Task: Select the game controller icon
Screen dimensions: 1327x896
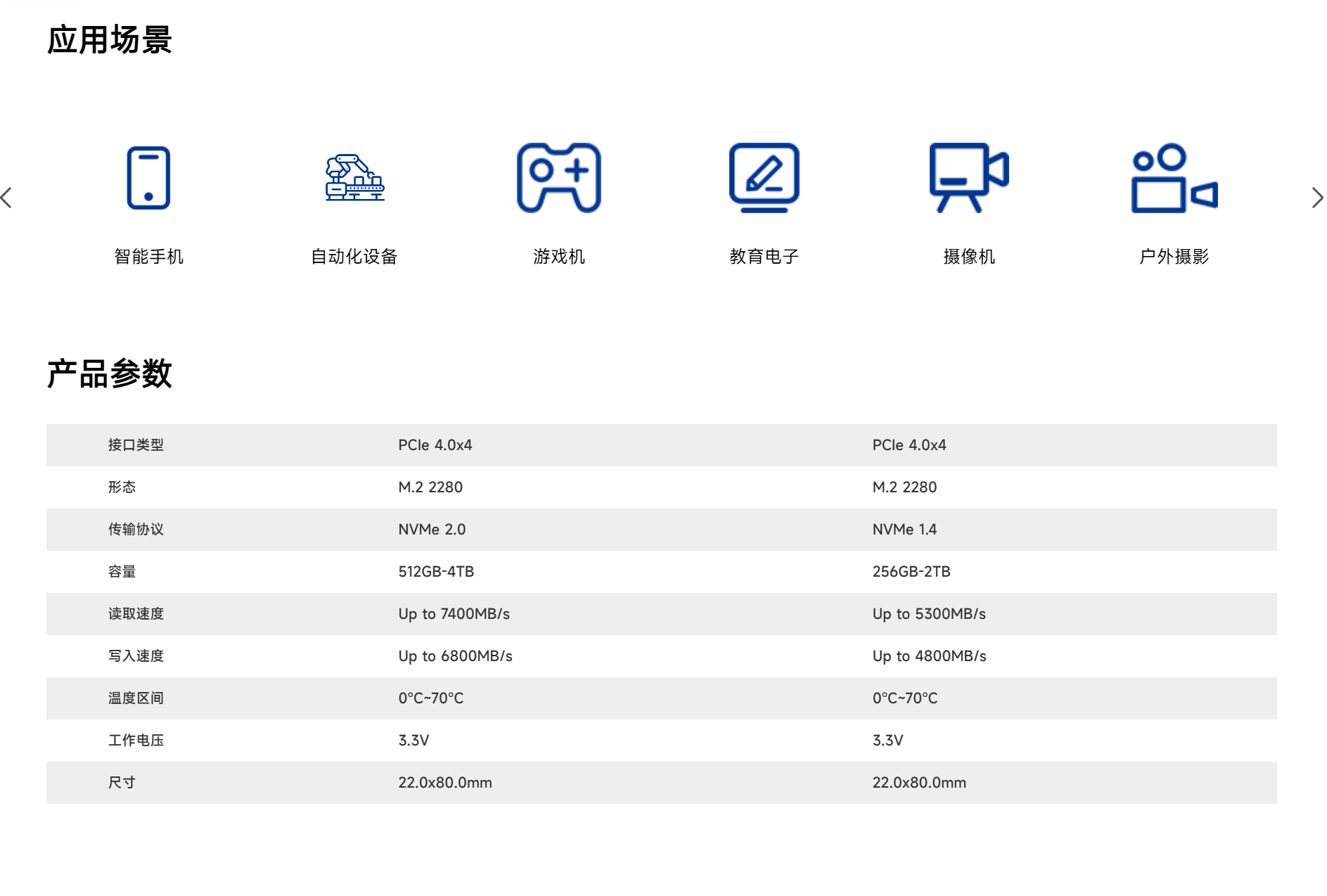Action: (559, 178)
